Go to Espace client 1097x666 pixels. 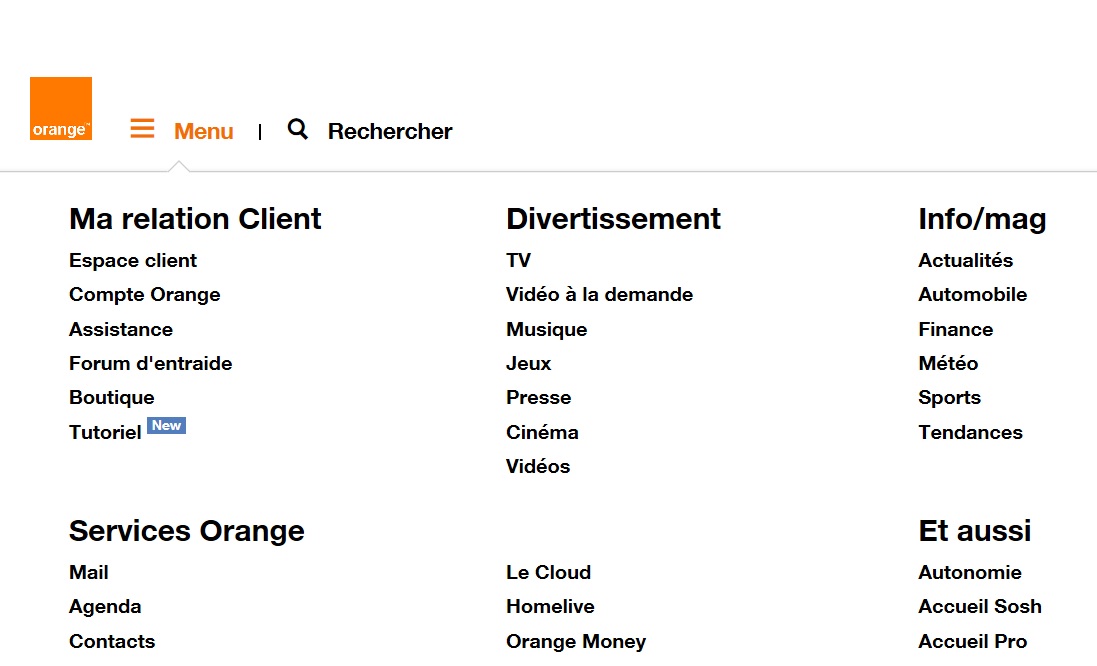coord(133,260)
